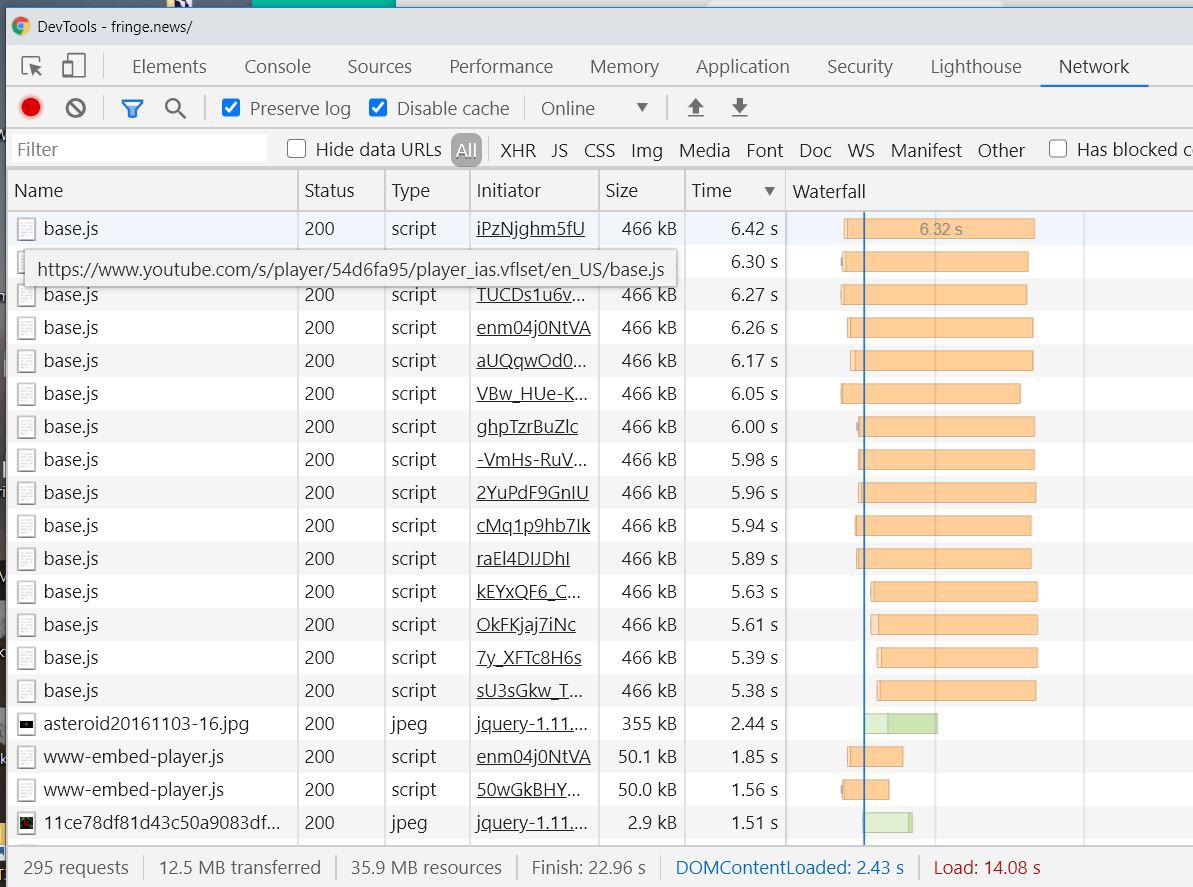The width and height of the screenshot is (1193, 887).
Task: Open network search with magnifier icon
Action: coord(176,108)
